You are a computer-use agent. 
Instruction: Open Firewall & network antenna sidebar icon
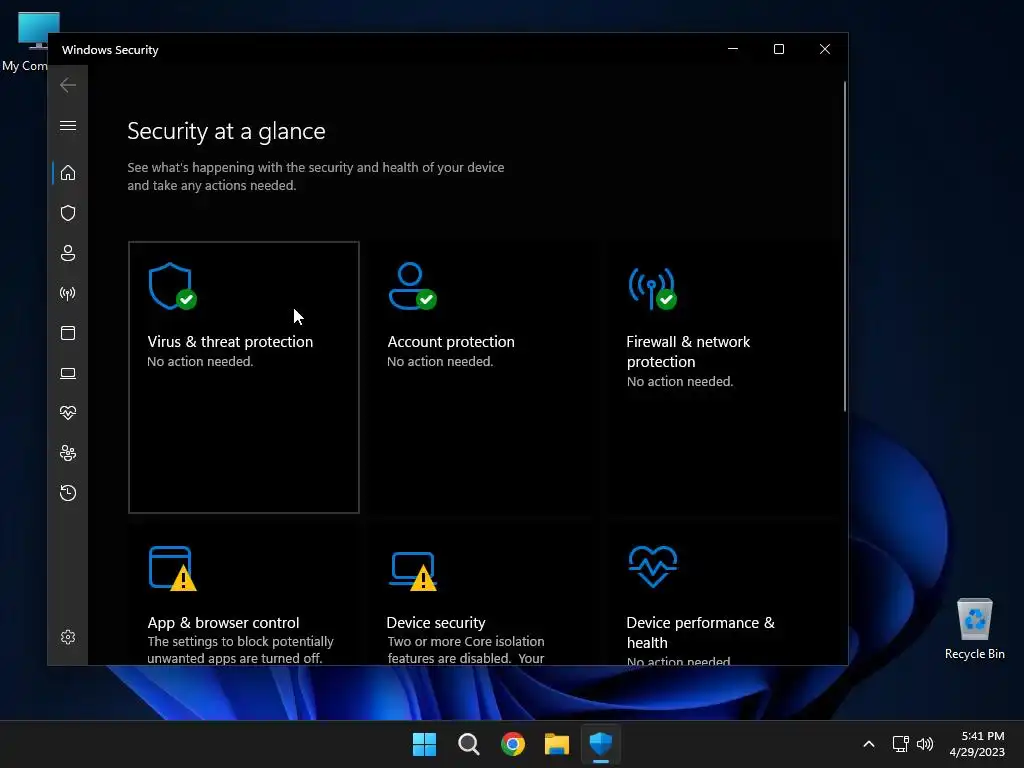click(x=68, y=293)
